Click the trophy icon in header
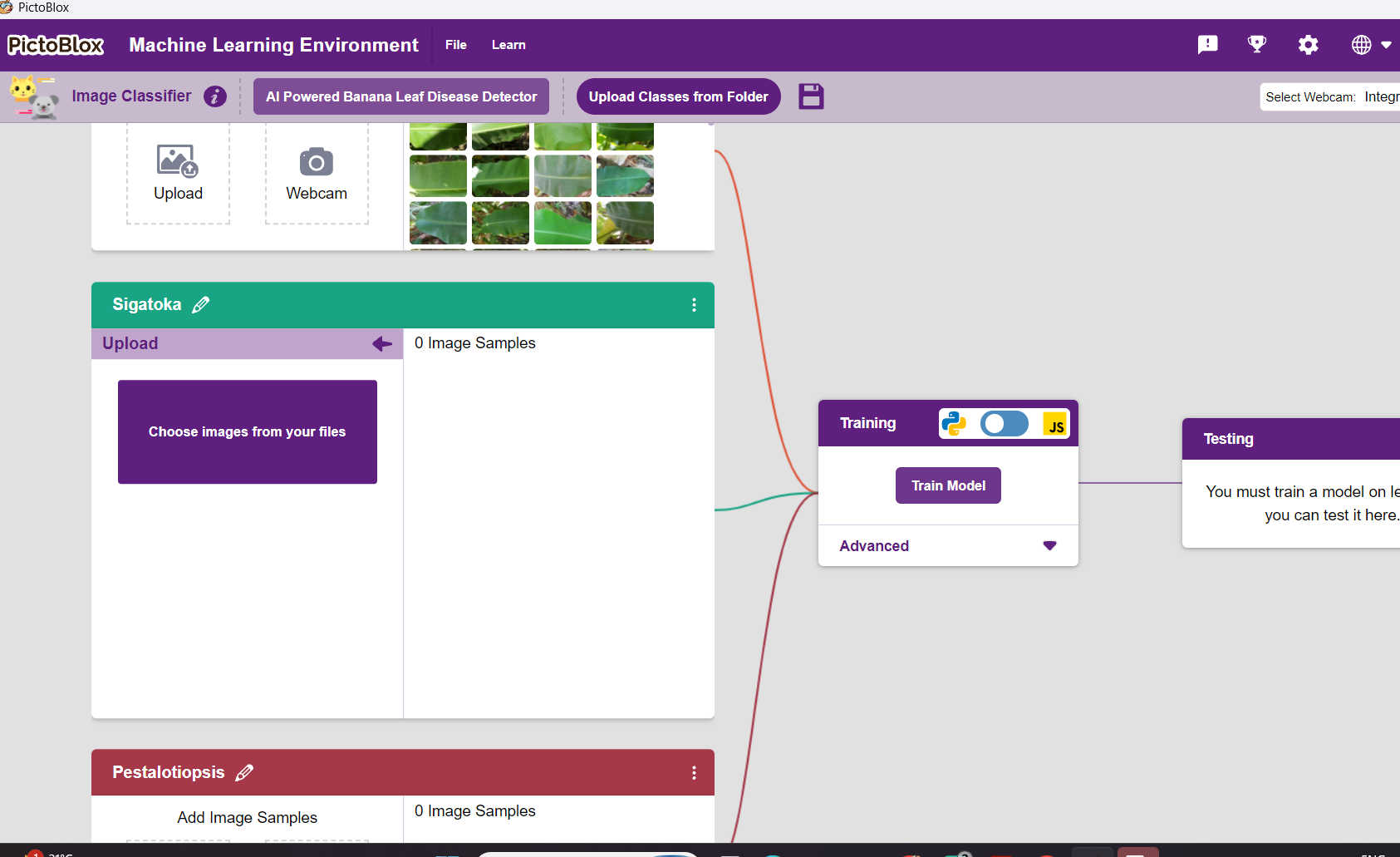The height and width of the screenshot is (857, 1400). [1257, 44]
